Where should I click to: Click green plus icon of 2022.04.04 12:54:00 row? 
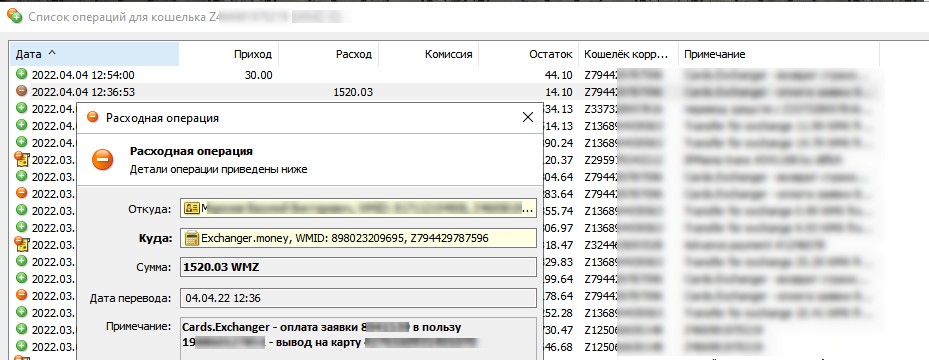pos(22,74)
